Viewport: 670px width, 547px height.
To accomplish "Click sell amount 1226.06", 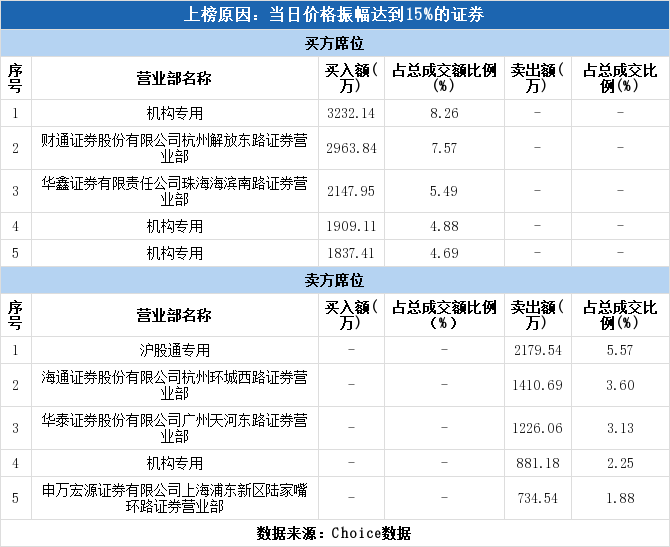I will click(538, 428).
